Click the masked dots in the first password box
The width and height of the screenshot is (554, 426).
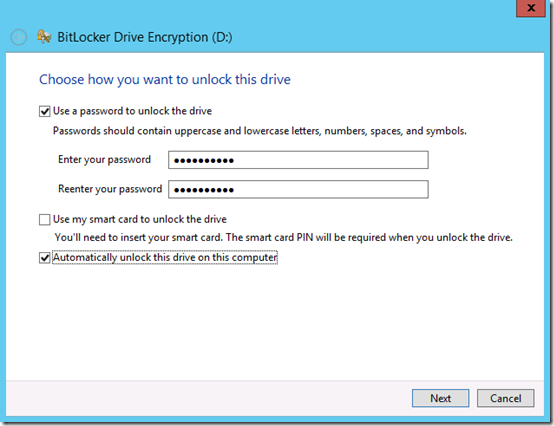pyautogui.click(x=204, y=161)
